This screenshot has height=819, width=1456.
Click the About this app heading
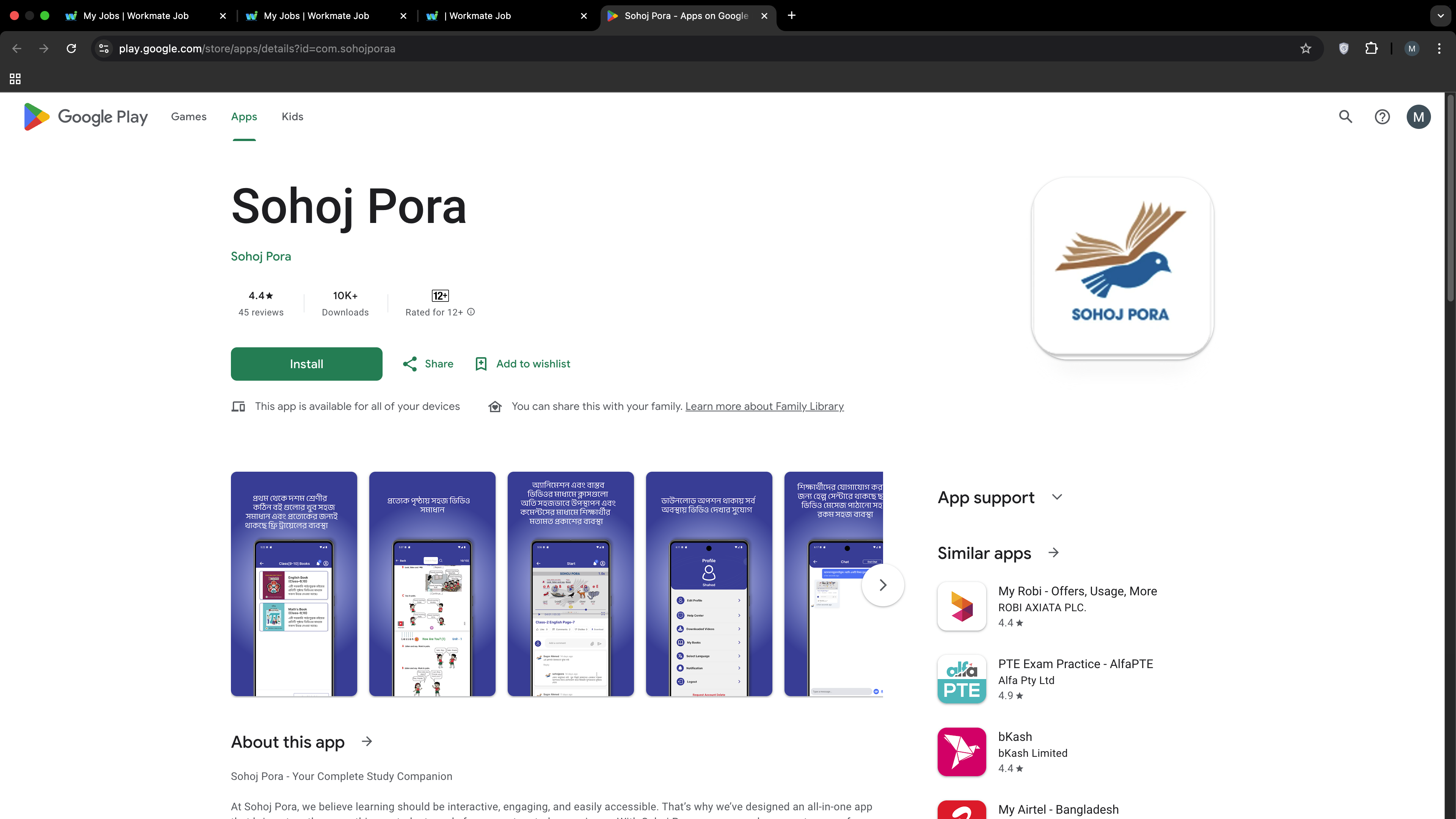pos(287,742)
